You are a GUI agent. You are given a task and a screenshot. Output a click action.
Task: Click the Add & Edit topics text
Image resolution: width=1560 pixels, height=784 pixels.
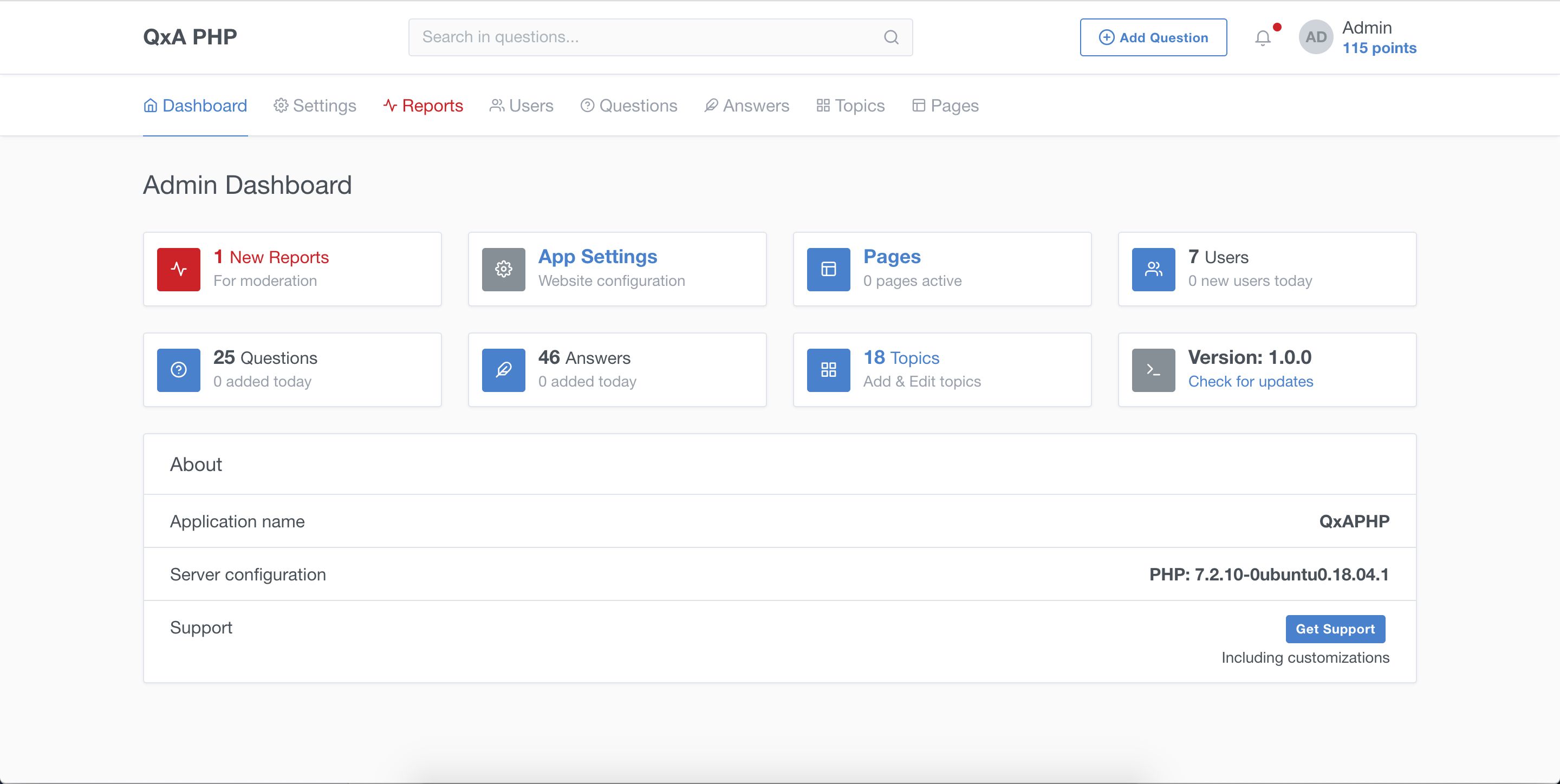pyautogui.click(x=922, y=381)
